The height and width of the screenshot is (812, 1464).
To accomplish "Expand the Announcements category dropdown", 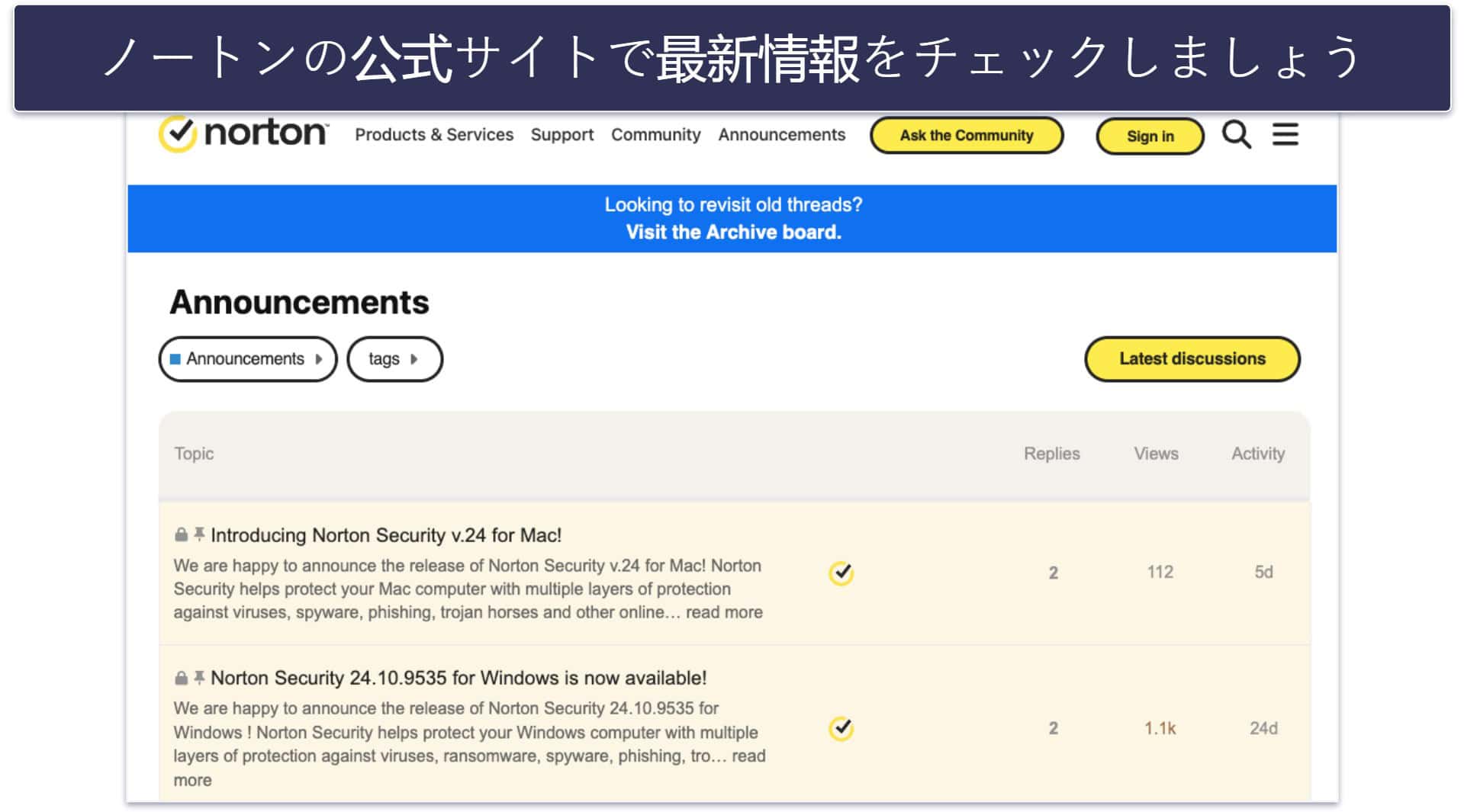I will pos(248,359).
